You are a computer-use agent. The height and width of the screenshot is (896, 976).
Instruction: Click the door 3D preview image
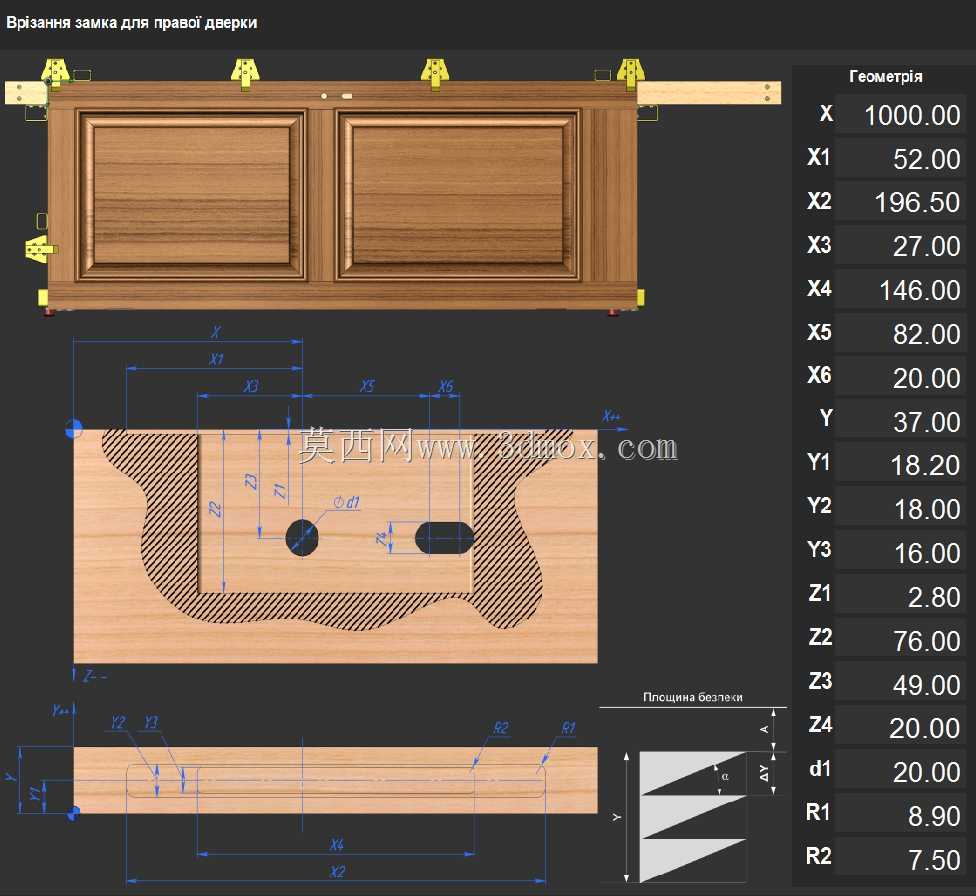tap(392, 187)
